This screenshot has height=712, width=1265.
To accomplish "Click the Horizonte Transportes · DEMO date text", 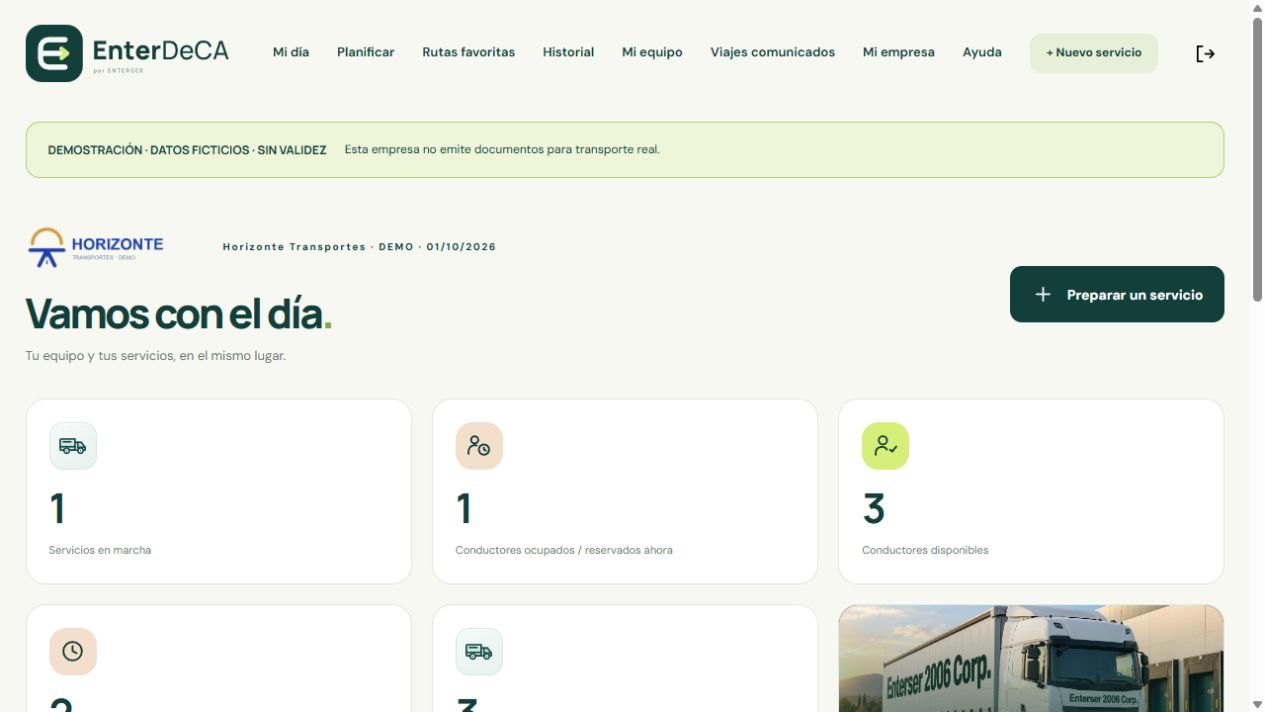I will pyautogui.click(x=359, y=247).
